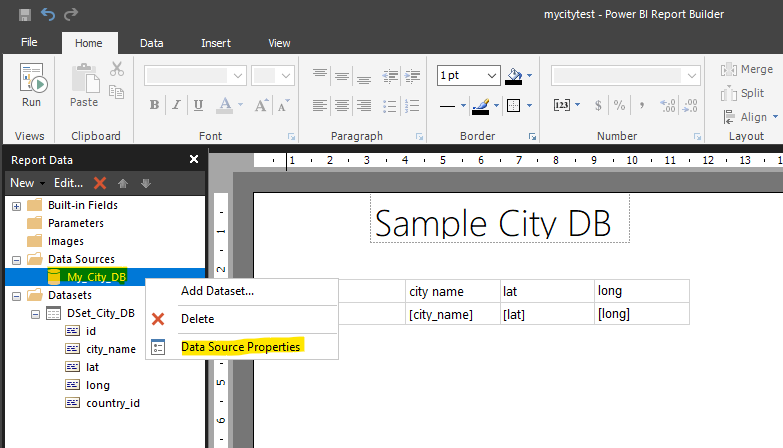Image resolution: width=783 pixels, height=448 pixels.
Task: Decrease paragraph indent
Action: coord(391,76)
